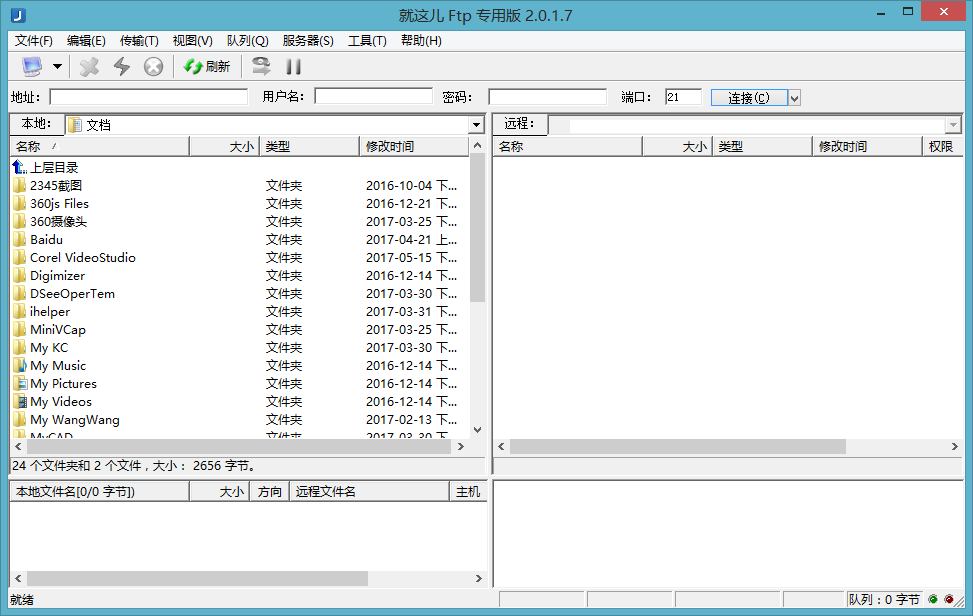Expand the 连接 button dropdown arrow

794,98
